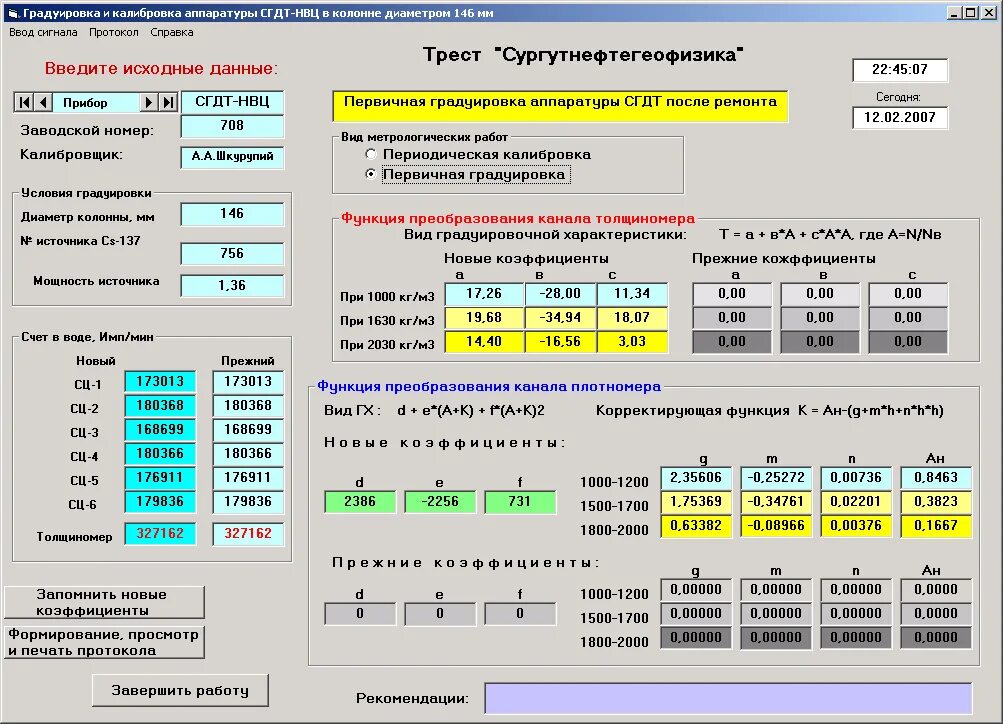Go to first record in Прибор navigator
The width and height of the screenshot is (1003, 724).
(24, 102)
